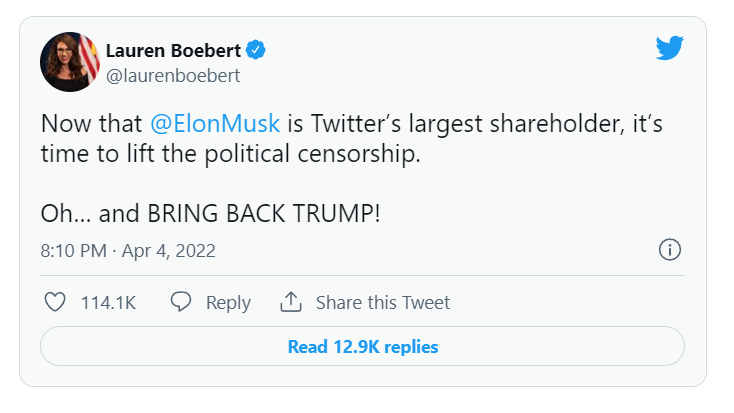Click the reply speech bubble icon
Viewport: 734px width, 413px height.
click(181, 302)
